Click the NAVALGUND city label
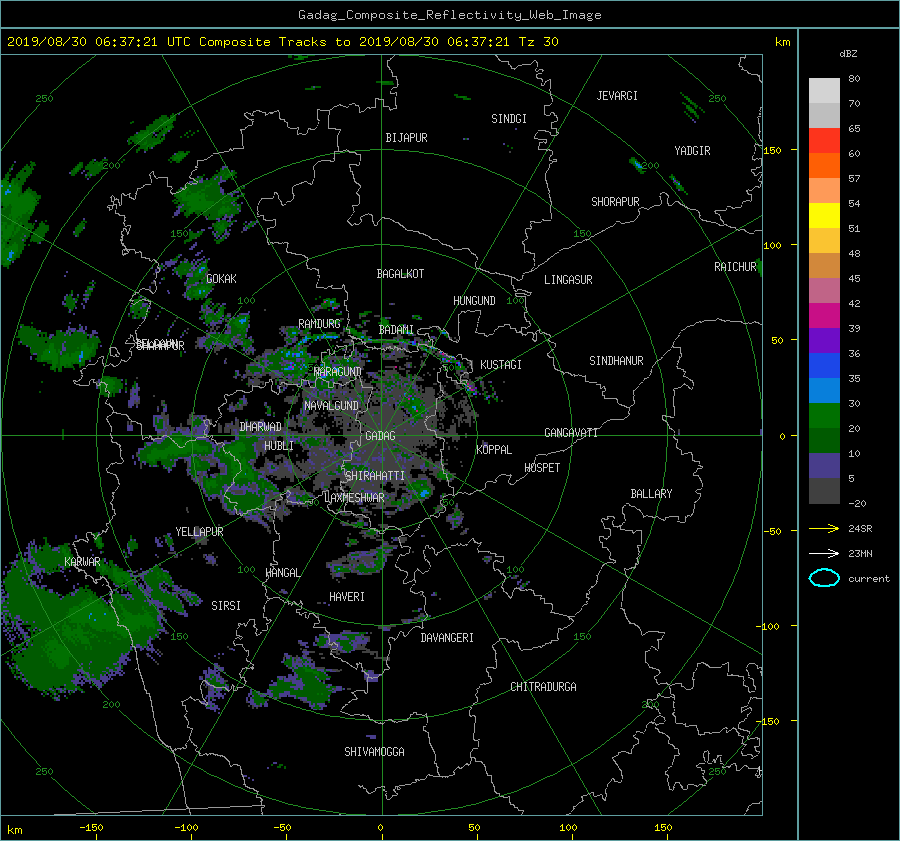Image resolution: width=900 pixels, height=841 pixels. [x=331, y=406]
